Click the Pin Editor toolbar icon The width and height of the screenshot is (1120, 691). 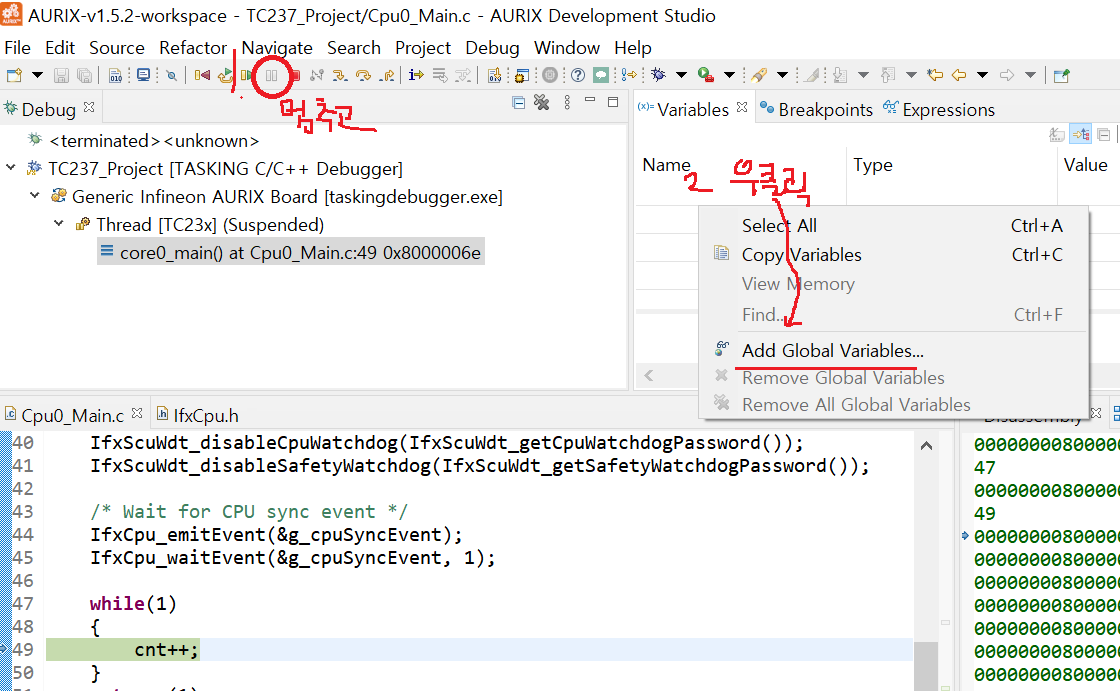tap(1061, 75)
